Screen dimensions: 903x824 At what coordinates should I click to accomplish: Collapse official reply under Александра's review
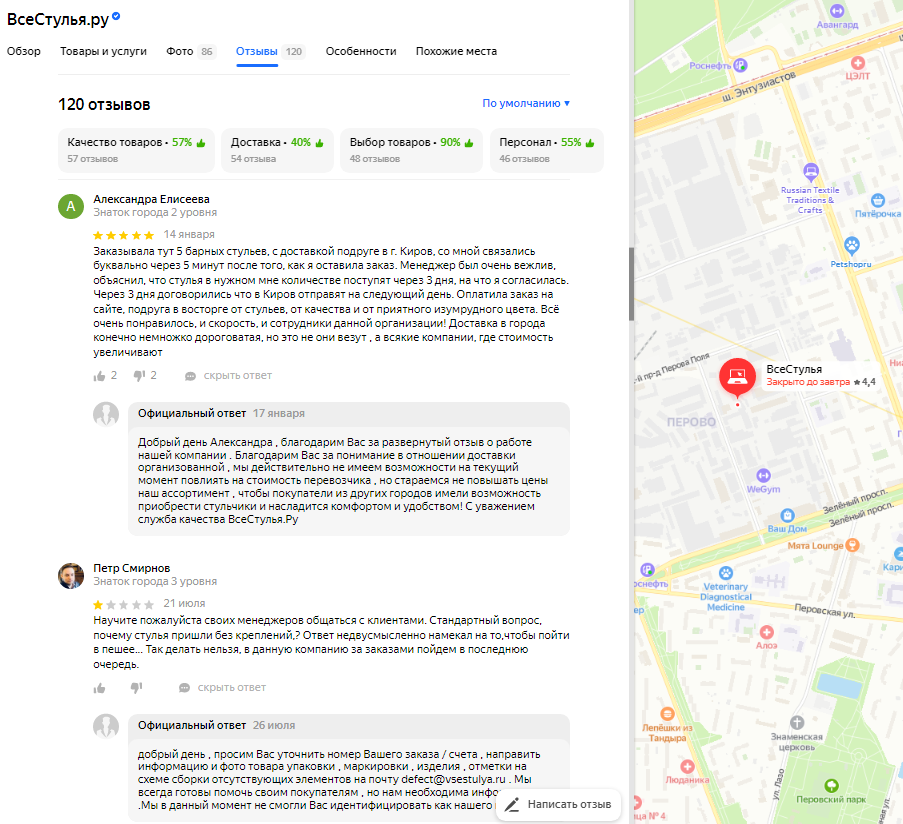point(229,376)
